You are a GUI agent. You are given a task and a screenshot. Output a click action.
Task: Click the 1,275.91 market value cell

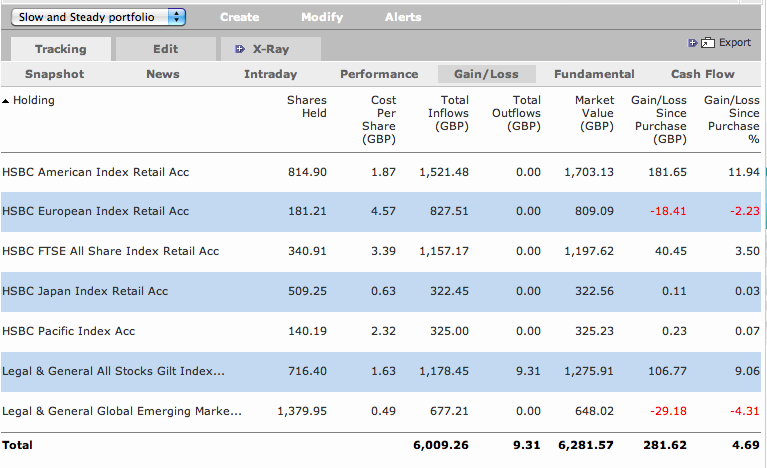coord(589,371)
